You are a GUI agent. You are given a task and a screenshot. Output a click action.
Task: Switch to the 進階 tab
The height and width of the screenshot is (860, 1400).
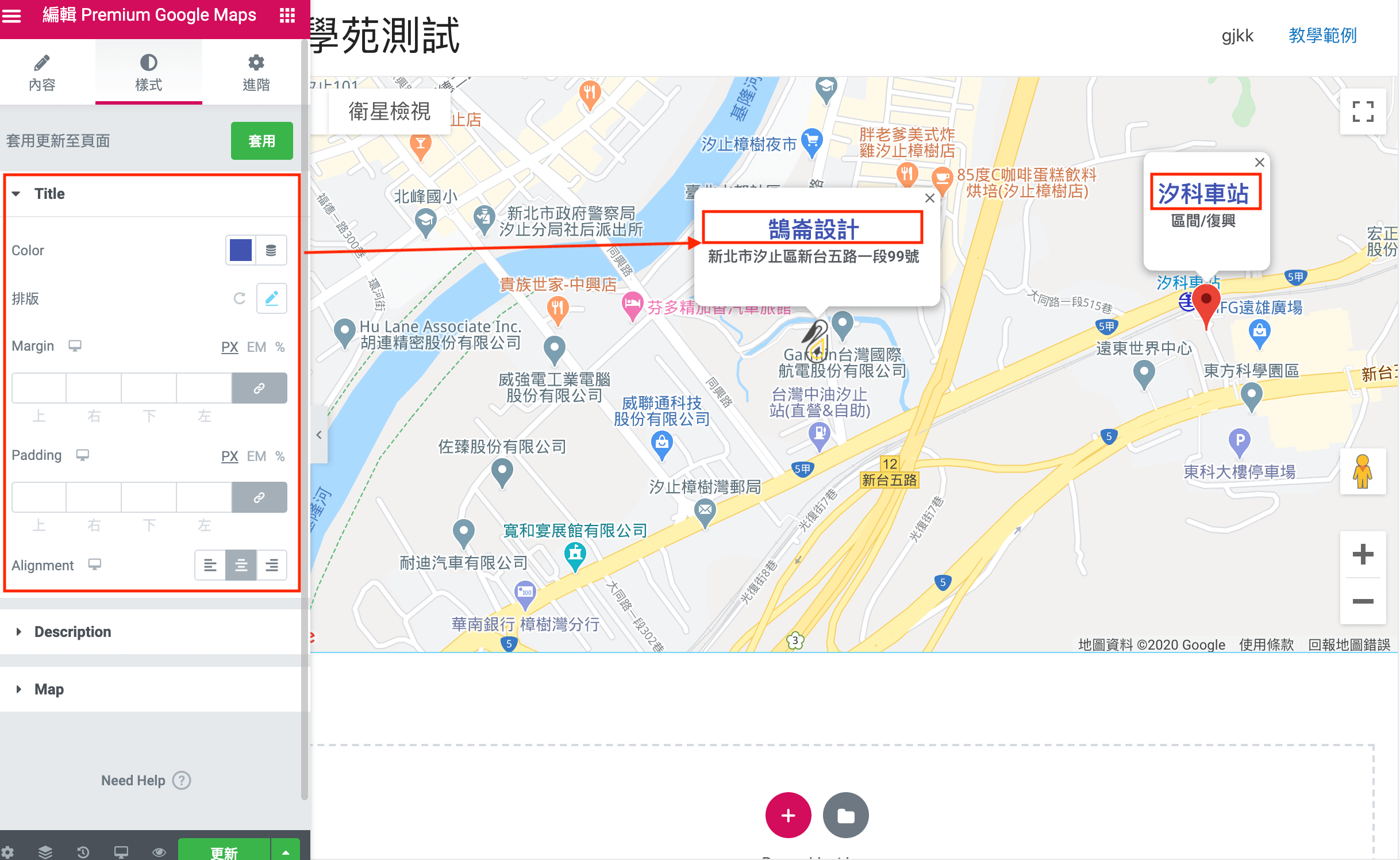[x=256, y=72]
